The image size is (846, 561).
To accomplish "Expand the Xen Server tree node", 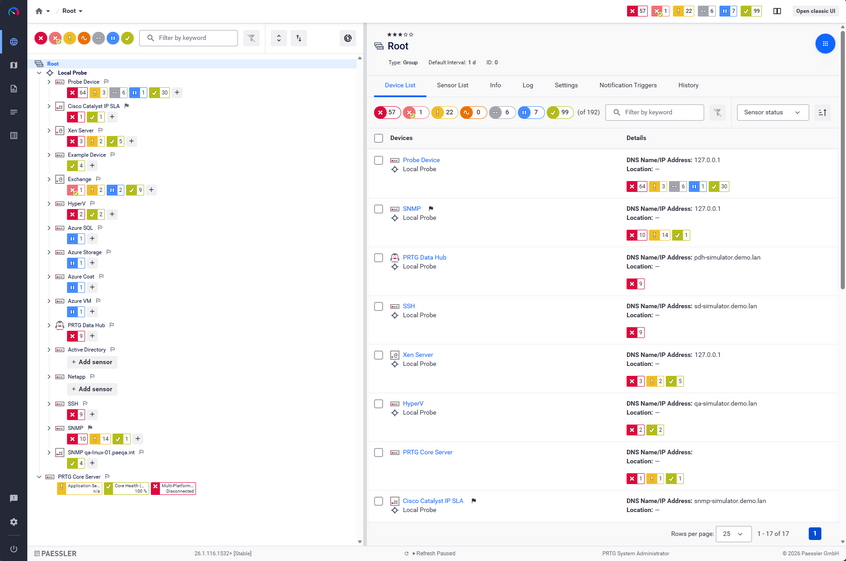I will point(49,131).
